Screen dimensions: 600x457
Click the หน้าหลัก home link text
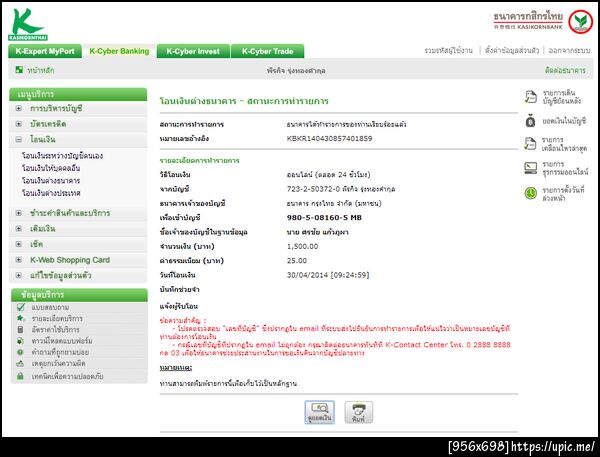(41, 70)
